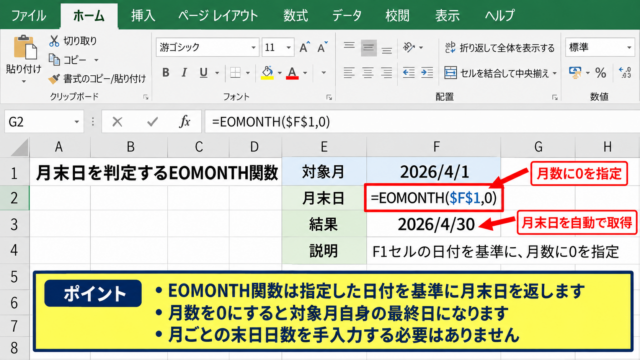Image resolution: width=640 pixels, height=360 pixels.
Task: Click Wrap Text (折り返して全体を表示する)
Action: [x=500, y=48]
